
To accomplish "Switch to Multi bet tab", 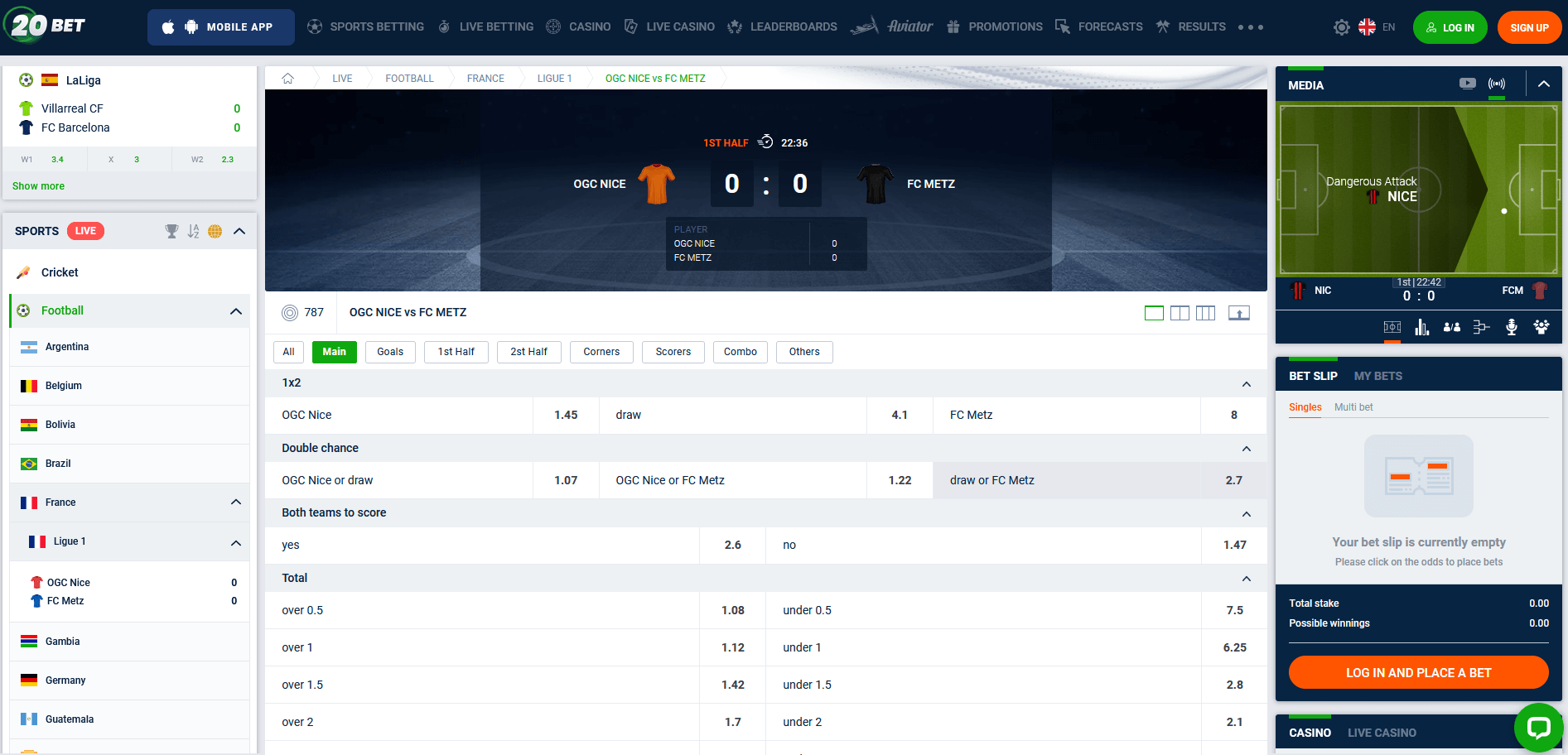I will tap(1353, 407).
